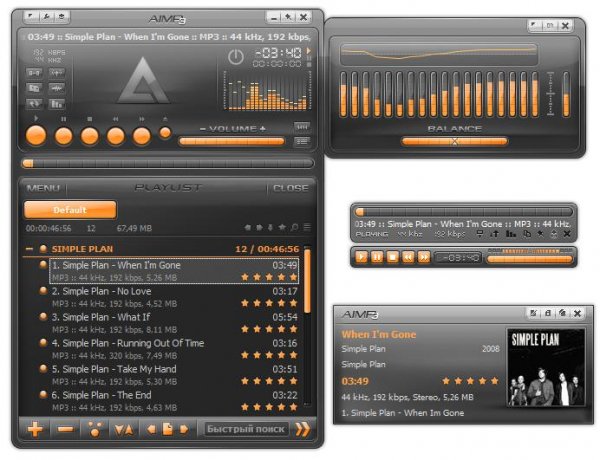
Task: Toggle the playlist panel button below equalizer button
Action: (302, 142)
